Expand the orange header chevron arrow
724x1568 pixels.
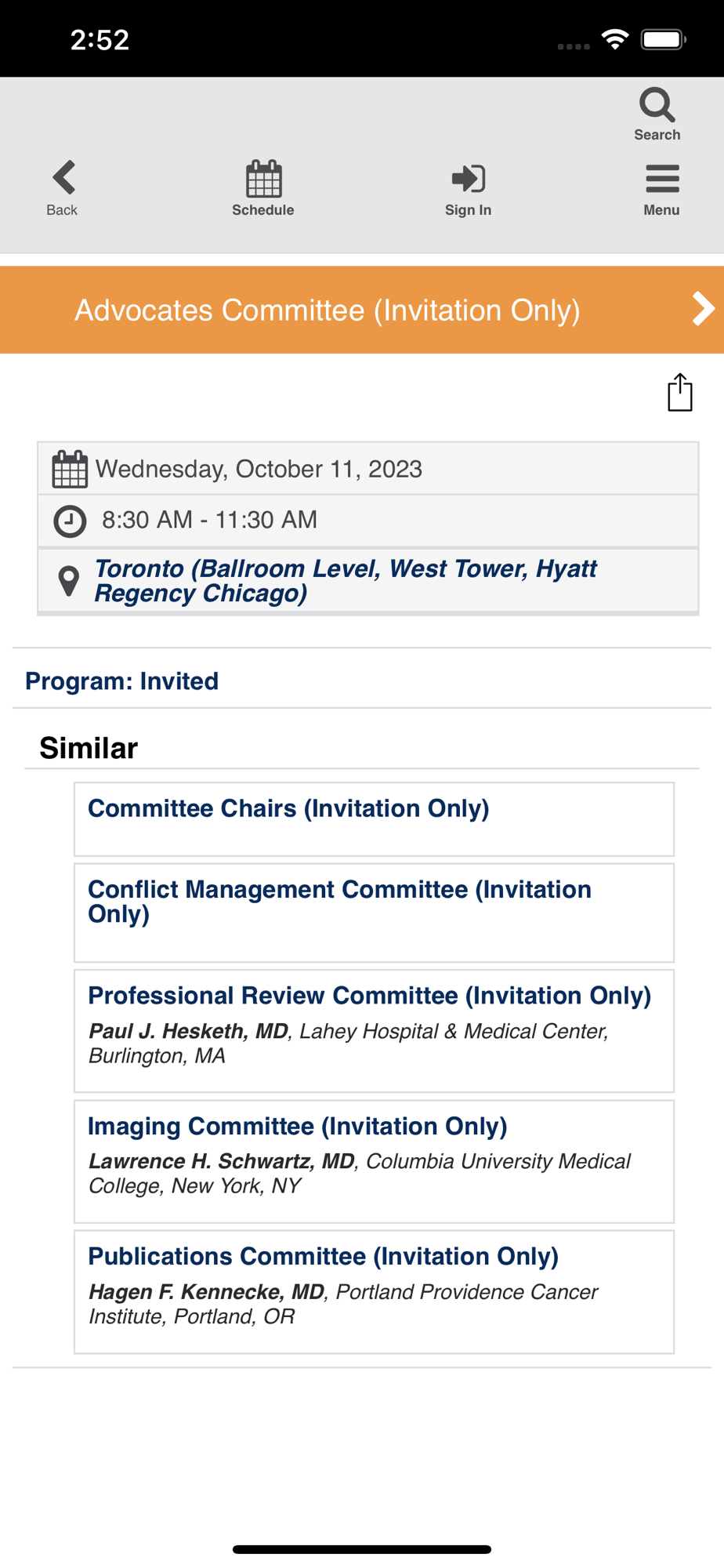[x=703, y=309]
